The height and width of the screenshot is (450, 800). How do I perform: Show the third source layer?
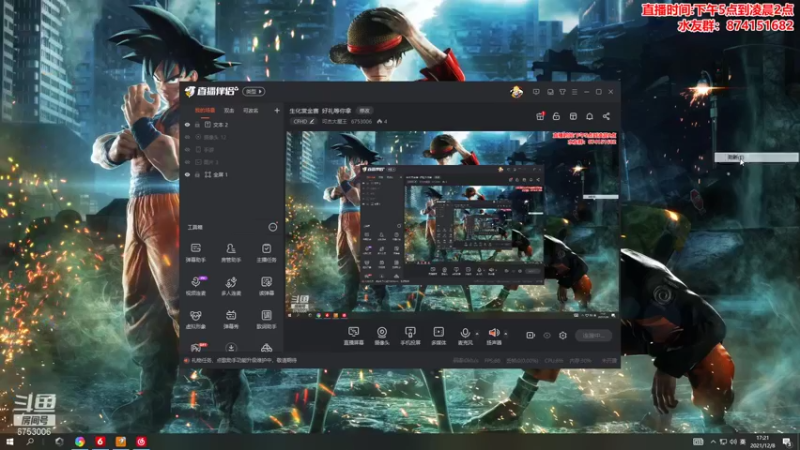(187, 149)
